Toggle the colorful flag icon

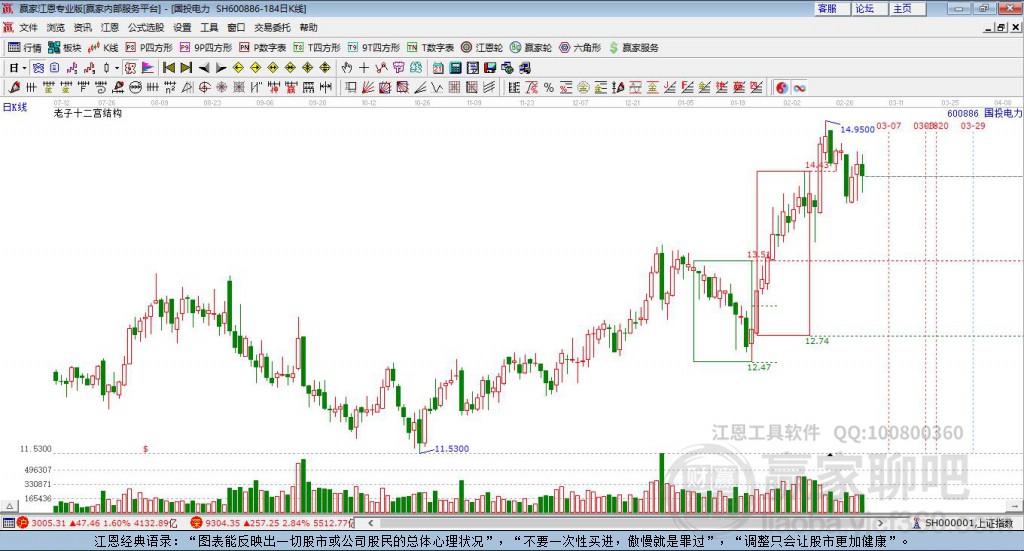coord(148,68)
